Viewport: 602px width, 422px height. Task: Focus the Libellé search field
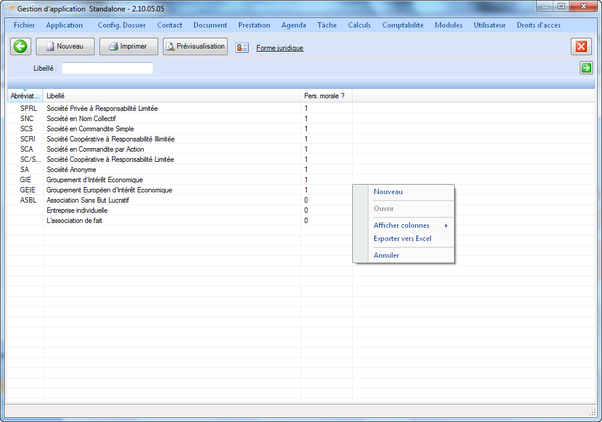pos(107,68)
